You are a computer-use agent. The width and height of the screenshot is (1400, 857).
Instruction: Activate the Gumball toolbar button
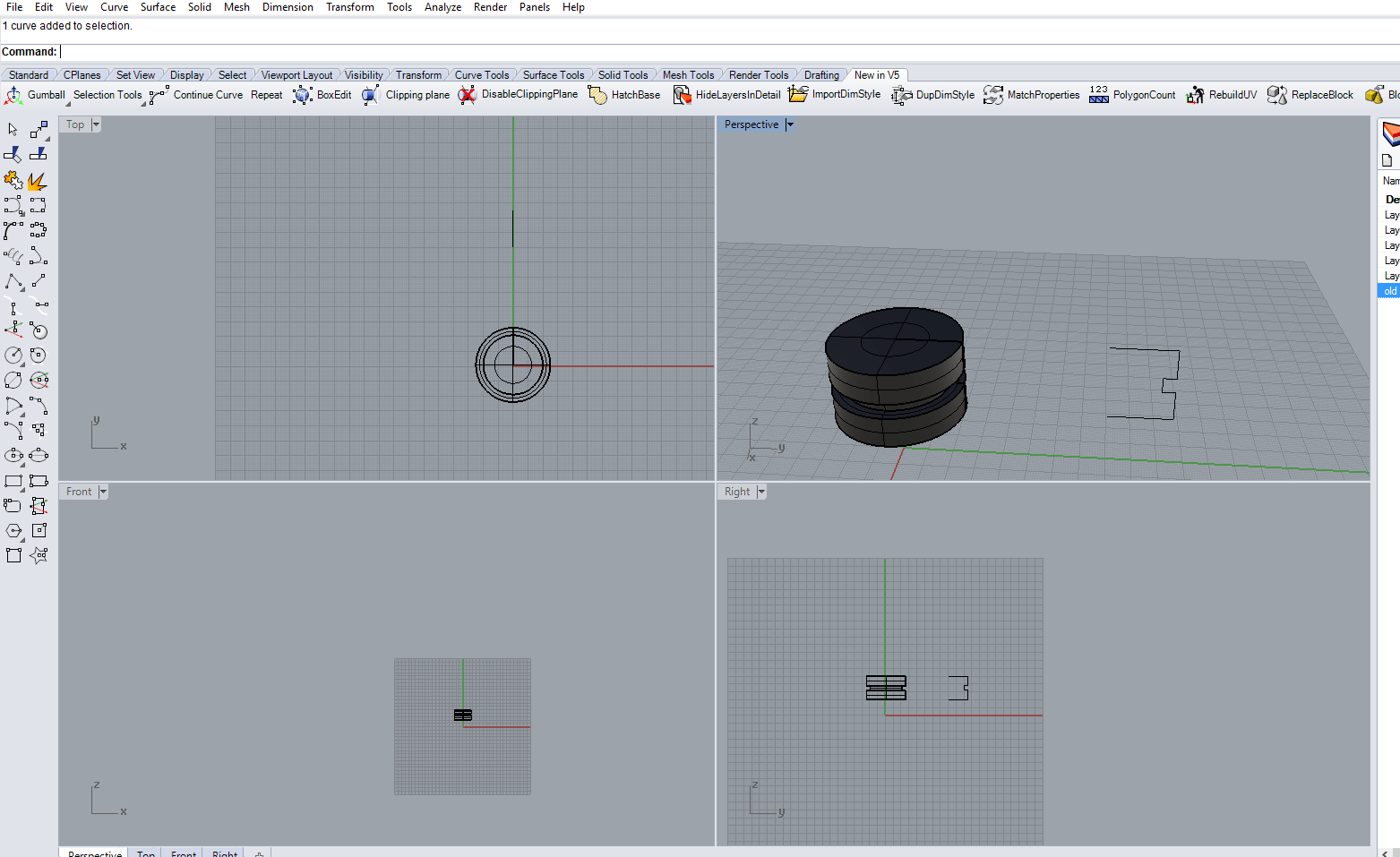35,95
